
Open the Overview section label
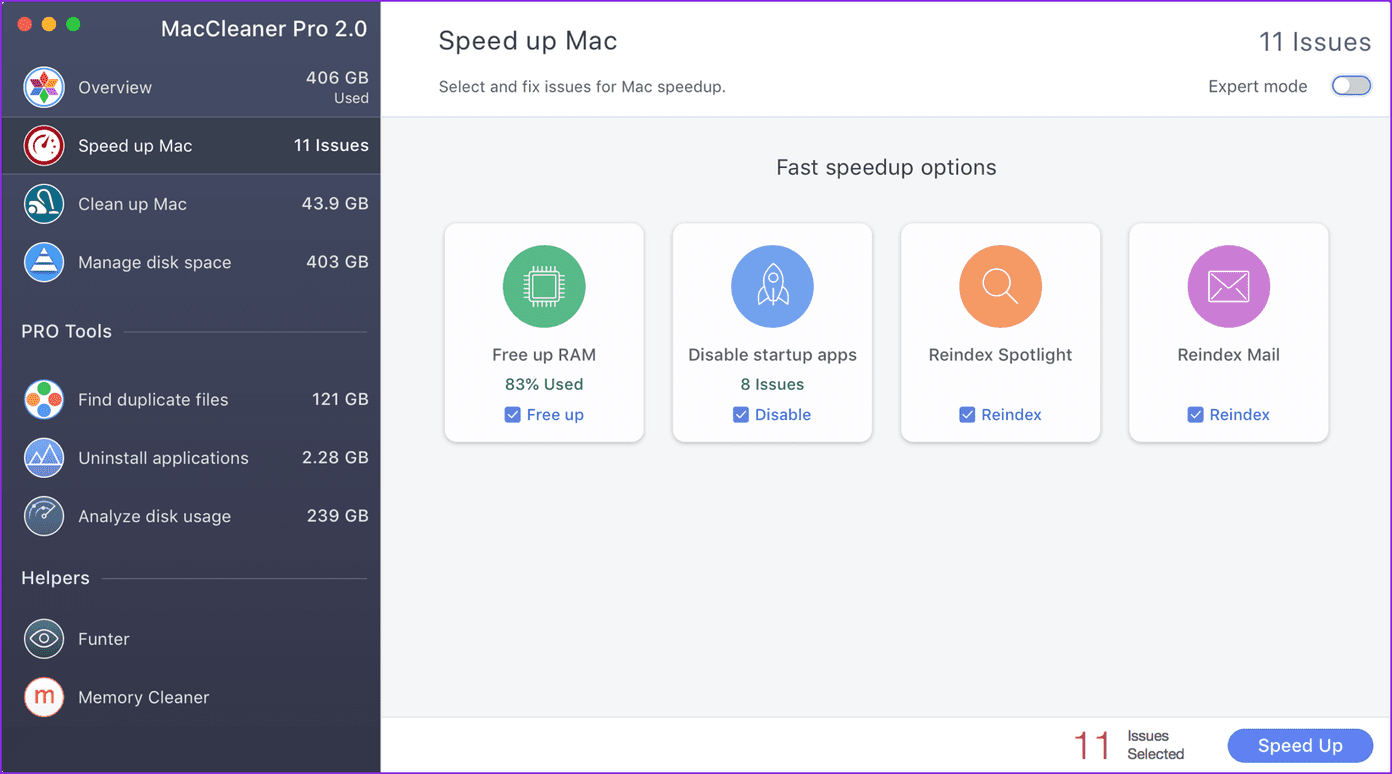115,88
